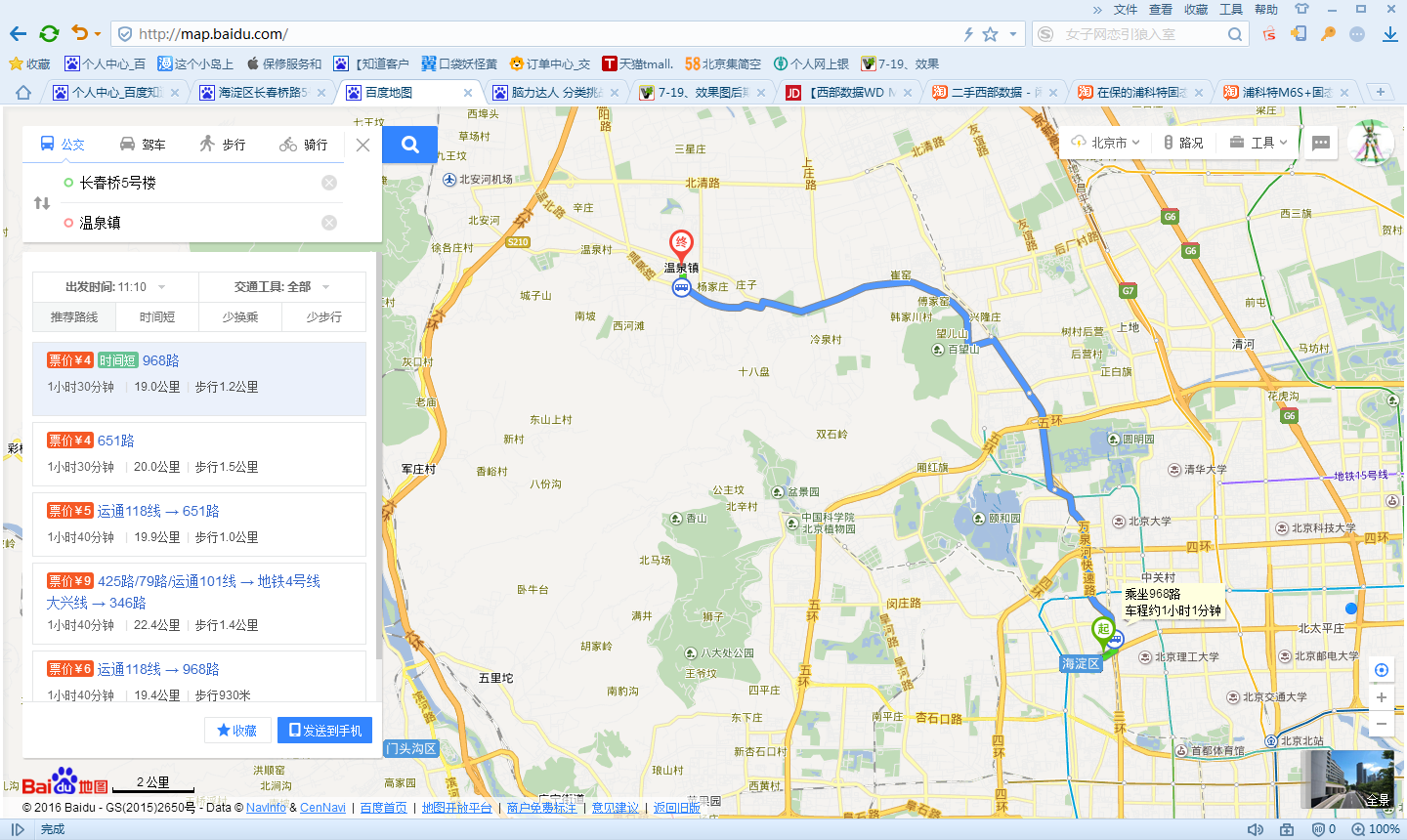Viewport: 1407px width, 840px height.
Task: Click the star favorite icon in address bar
Action: (990, 34)
